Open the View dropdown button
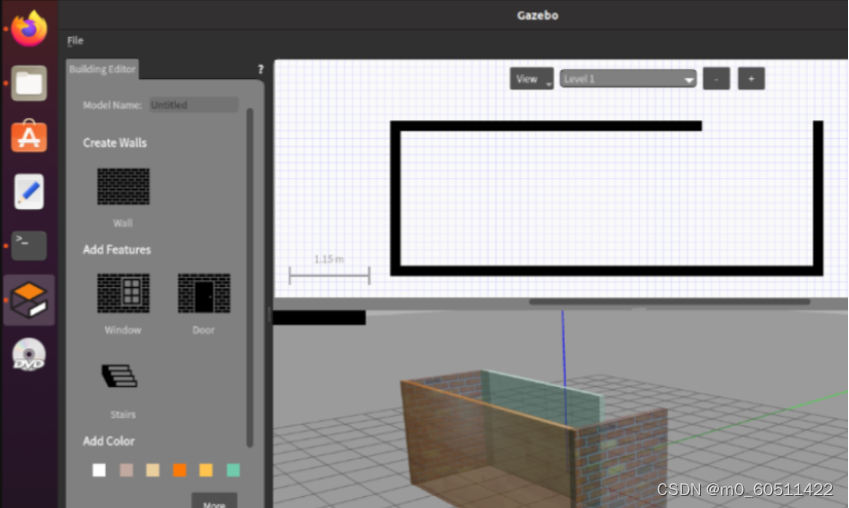 531,79
